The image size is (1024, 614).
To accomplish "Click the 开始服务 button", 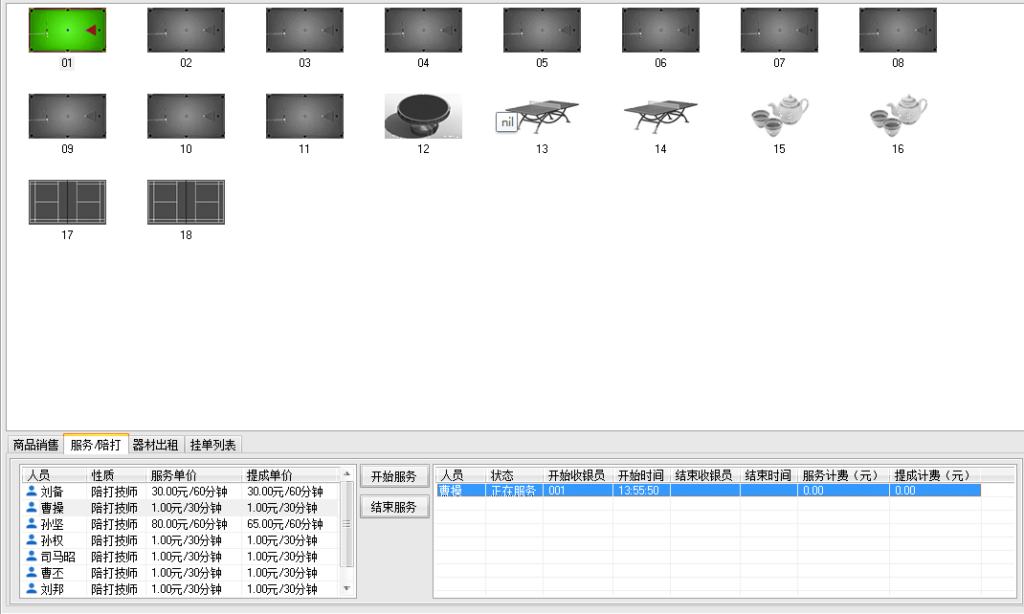I will [x=394, y=476].
